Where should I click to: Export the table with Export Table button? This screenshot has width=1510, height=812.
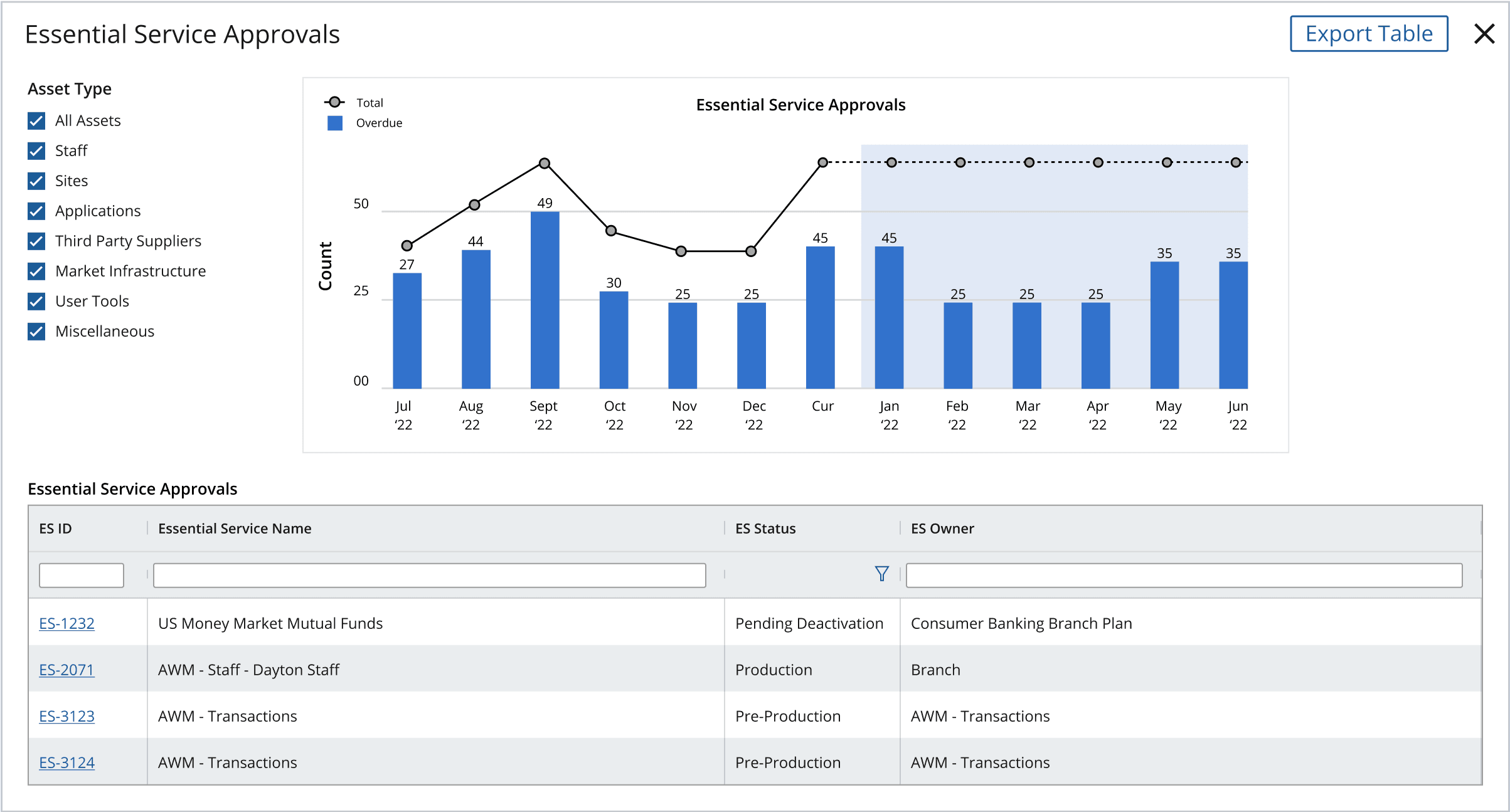point(1369,34)
